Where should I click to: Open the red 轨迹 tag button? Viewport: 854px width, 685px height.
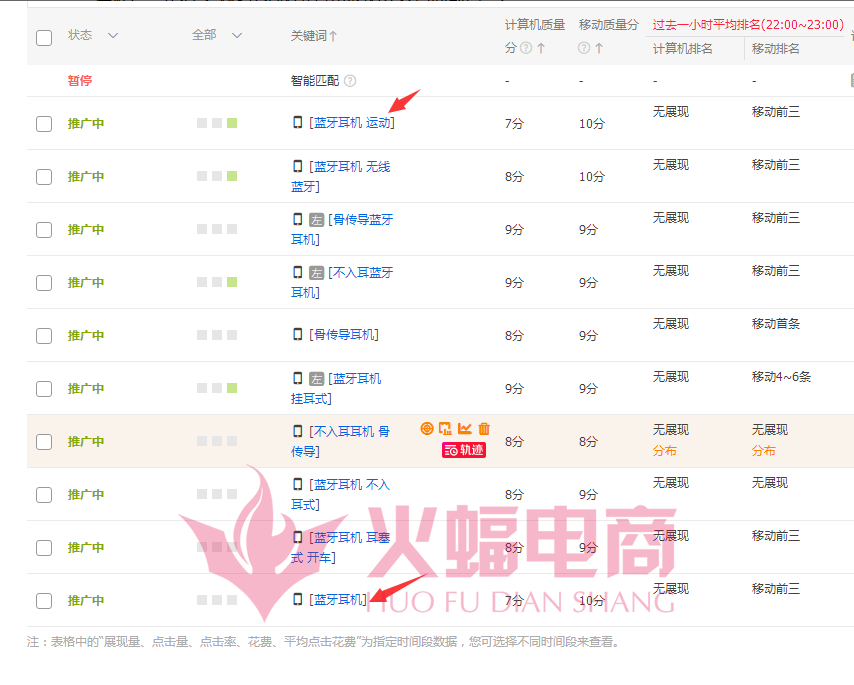(x=464, y=450)
